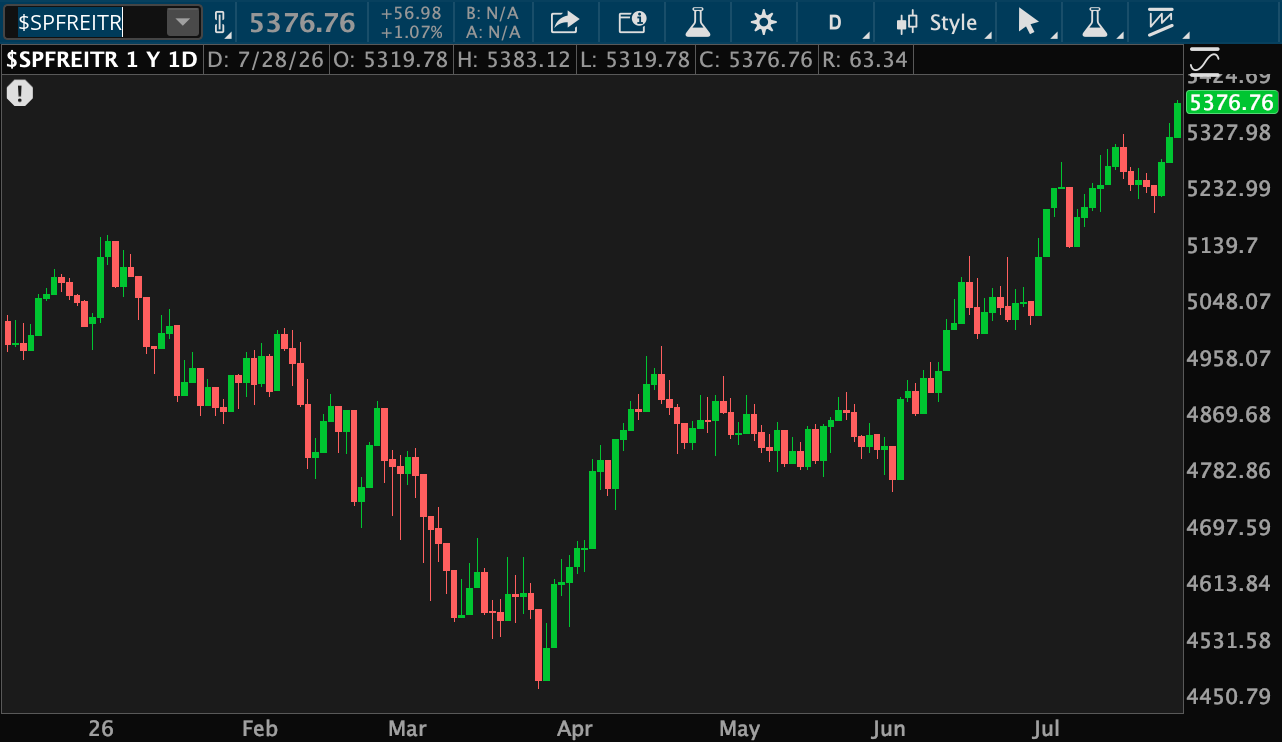Click the 4450.79 price axis label
Screen dimensions: 1282x742
coord(1230,695)
